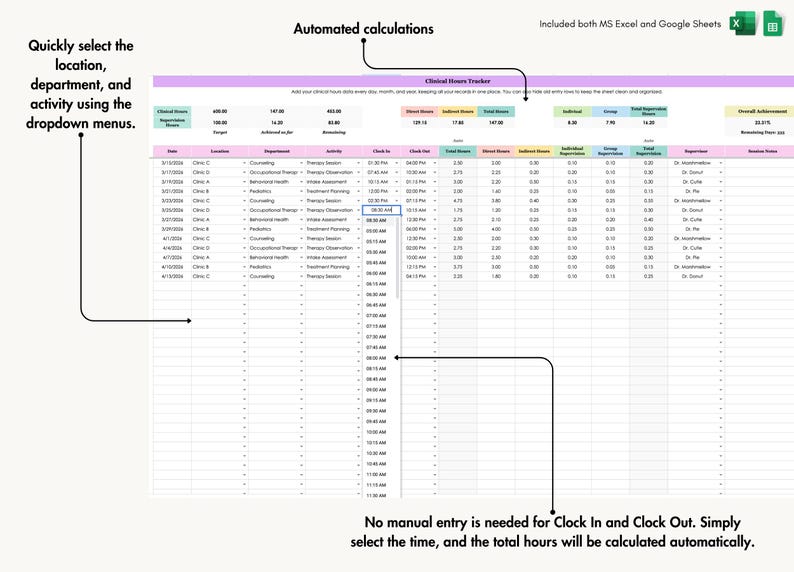Click Total Hours 4.75 cell
The height and width of the screenshot is (572, 794).
(x=458, y=200)
